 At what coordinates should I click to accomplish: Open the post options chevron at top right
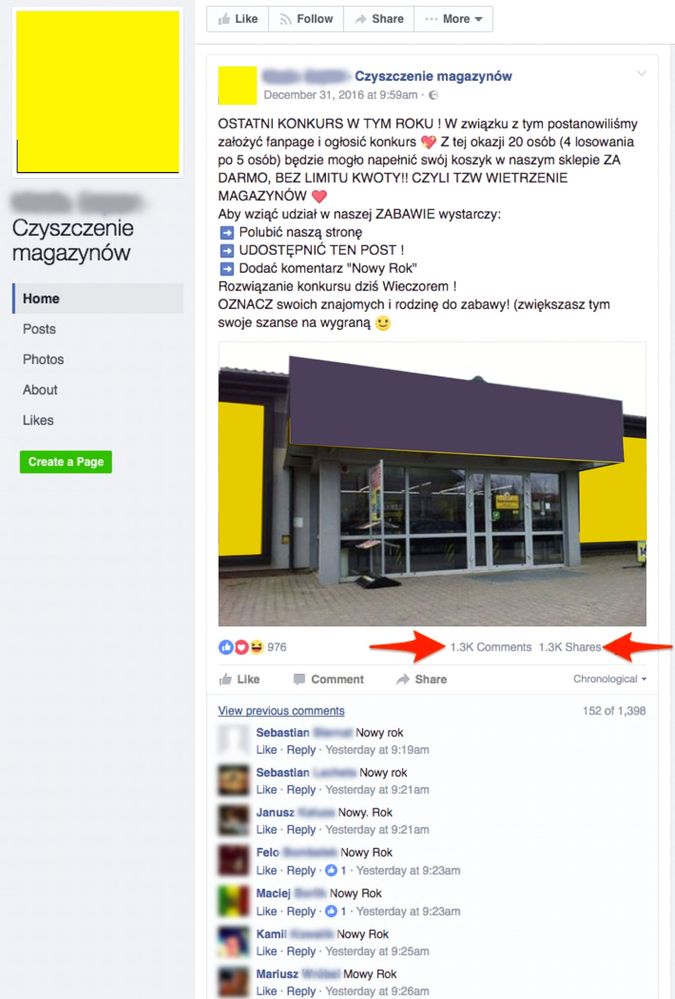641,74
